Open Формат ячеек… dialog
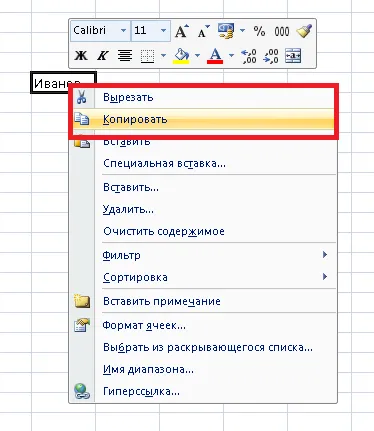This screenshot has height=431, width=374. click(203, 325)
